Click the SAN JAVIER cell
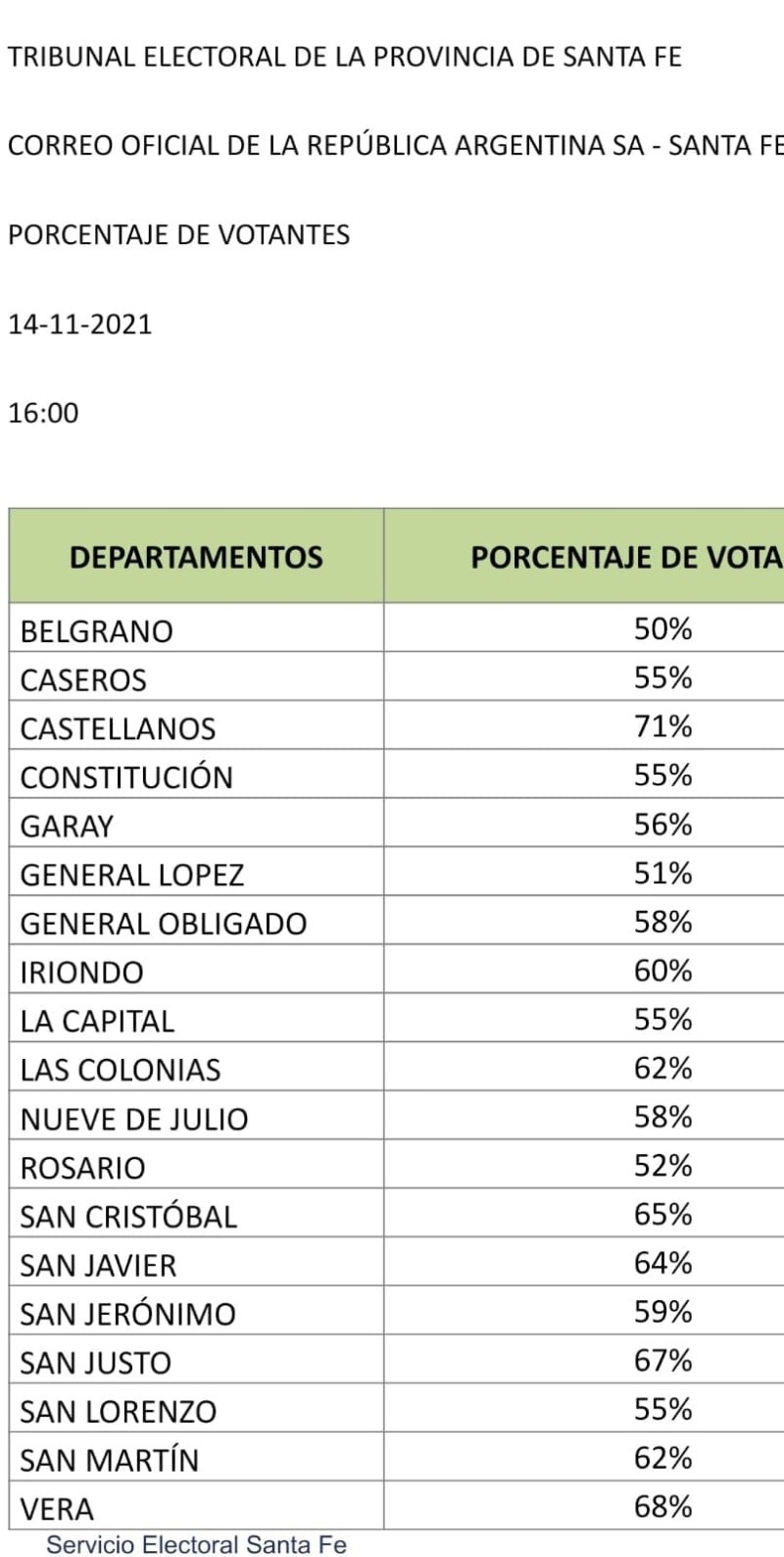The height and width of the screenshot is (1557, 784). click(98, 1265)
